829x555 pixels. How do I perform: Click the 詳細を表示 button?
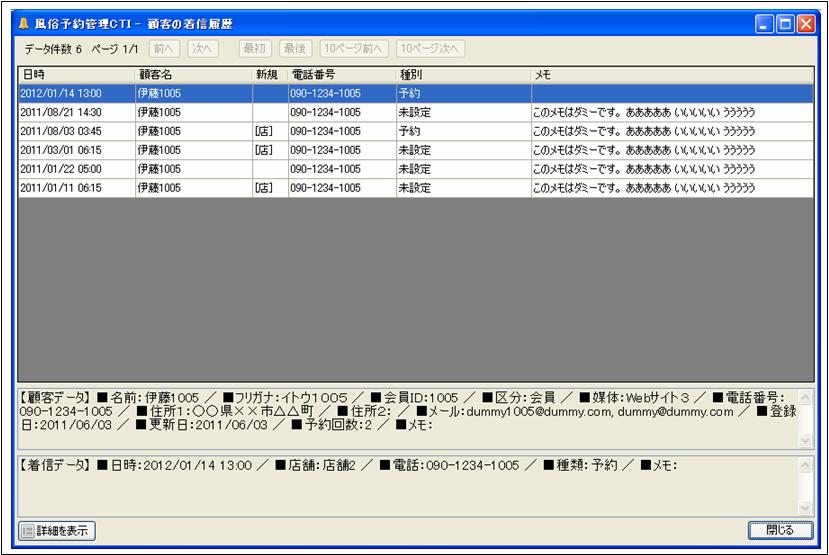[57, 531]
